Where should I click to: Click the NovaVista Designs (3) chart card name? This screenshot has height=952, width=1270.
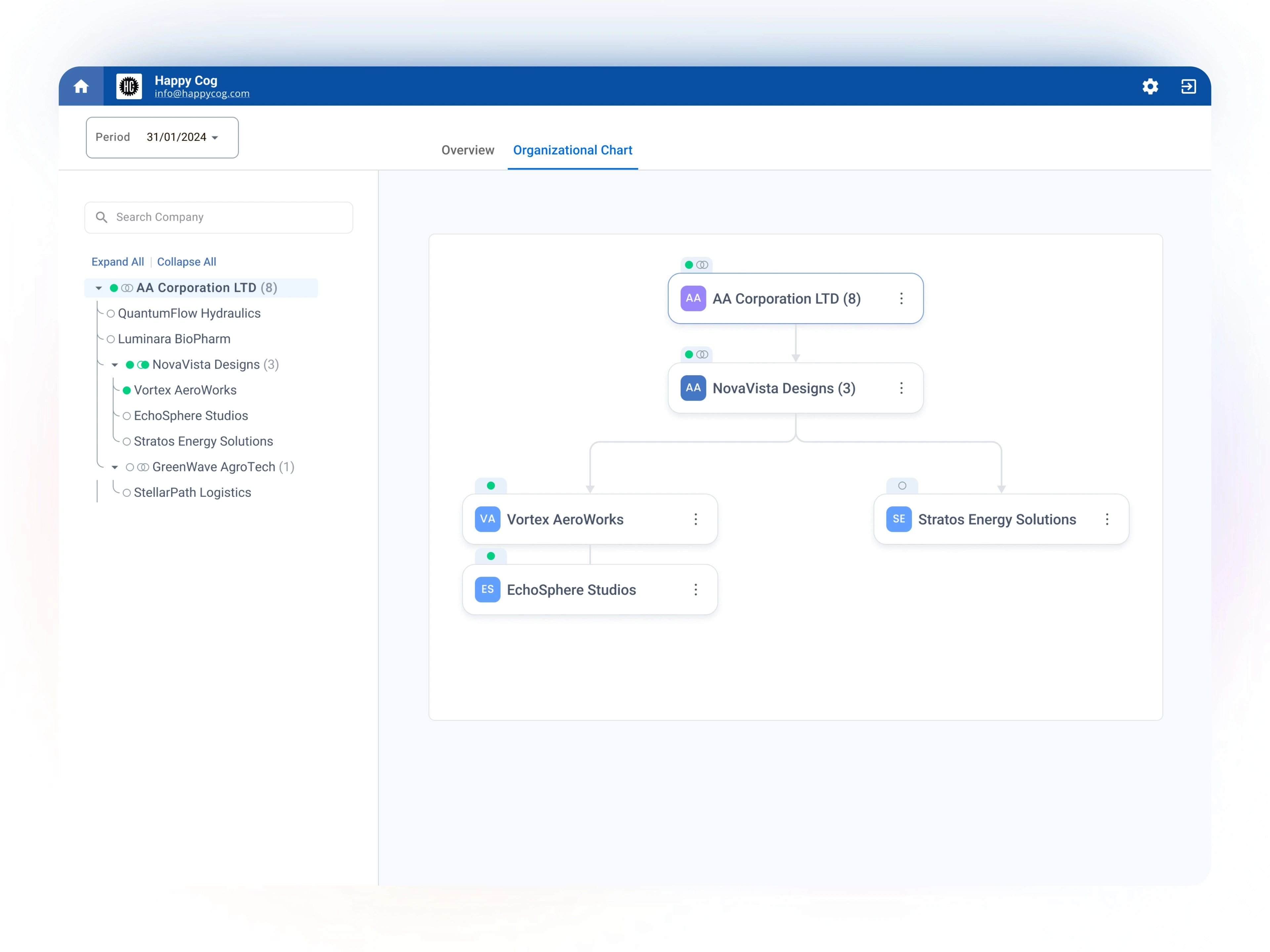[784, 388]
